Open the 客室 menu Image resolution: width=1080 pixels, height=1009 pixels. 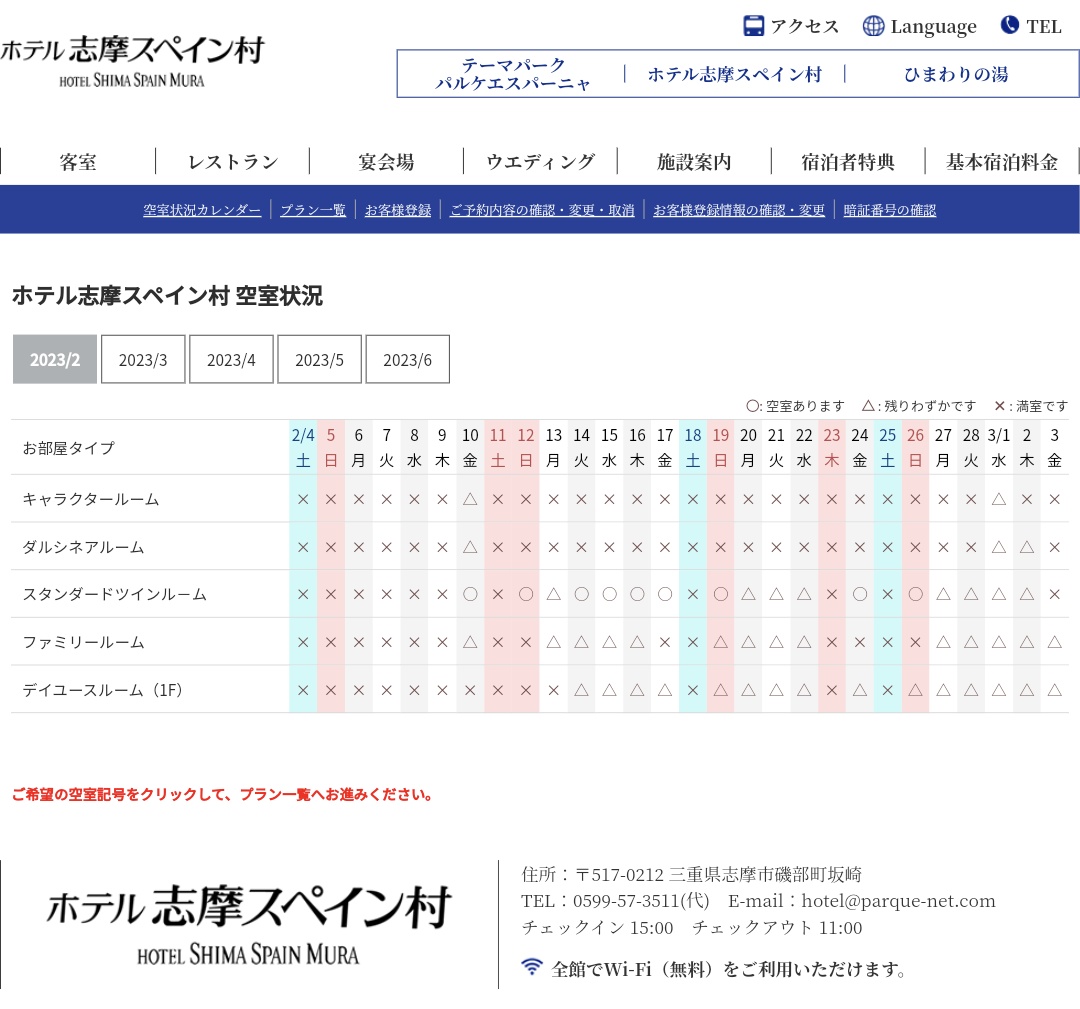(x=78, y=162)
